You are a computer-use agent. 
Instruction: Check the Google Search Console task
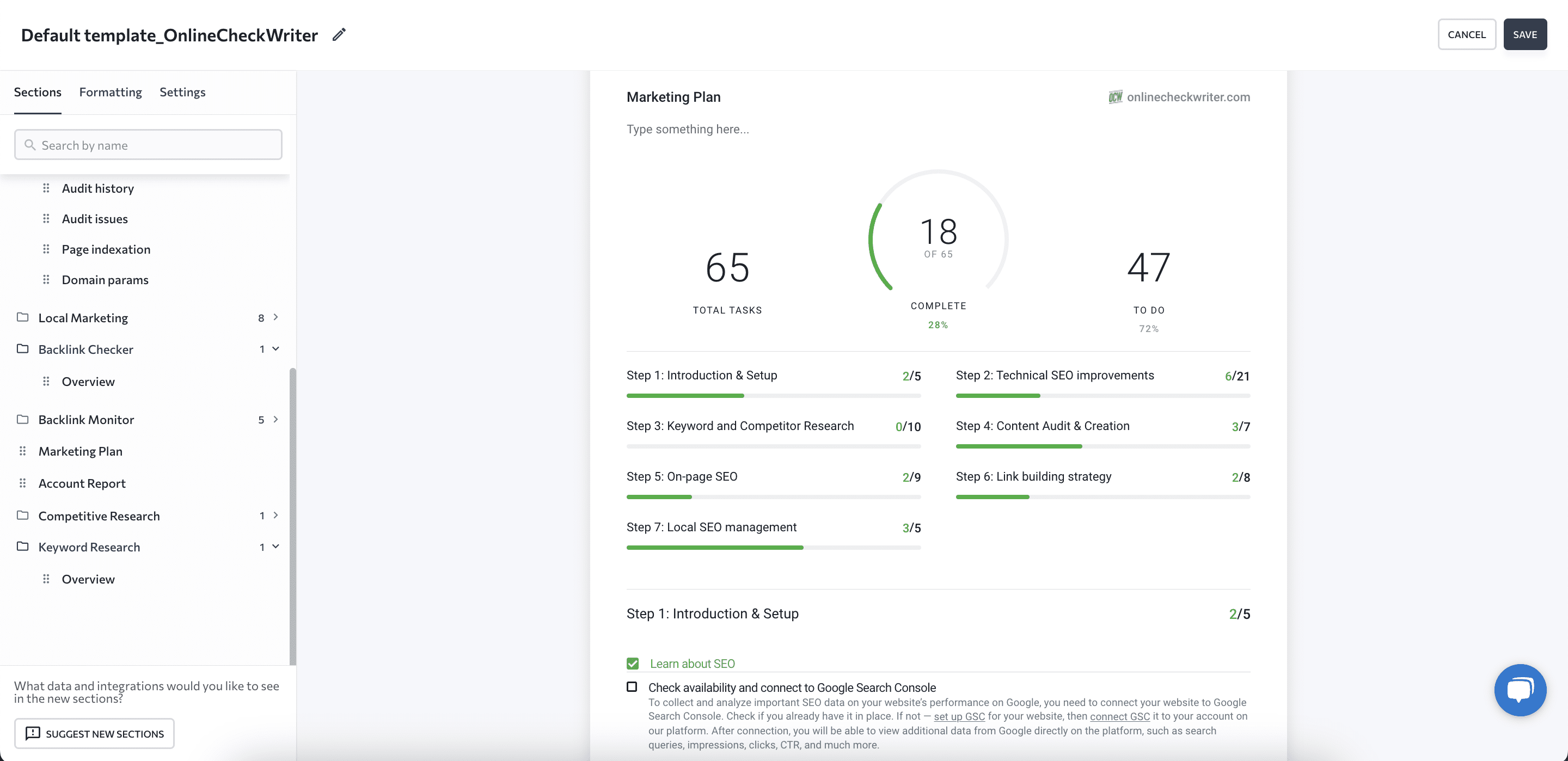[x=632, y=687]
